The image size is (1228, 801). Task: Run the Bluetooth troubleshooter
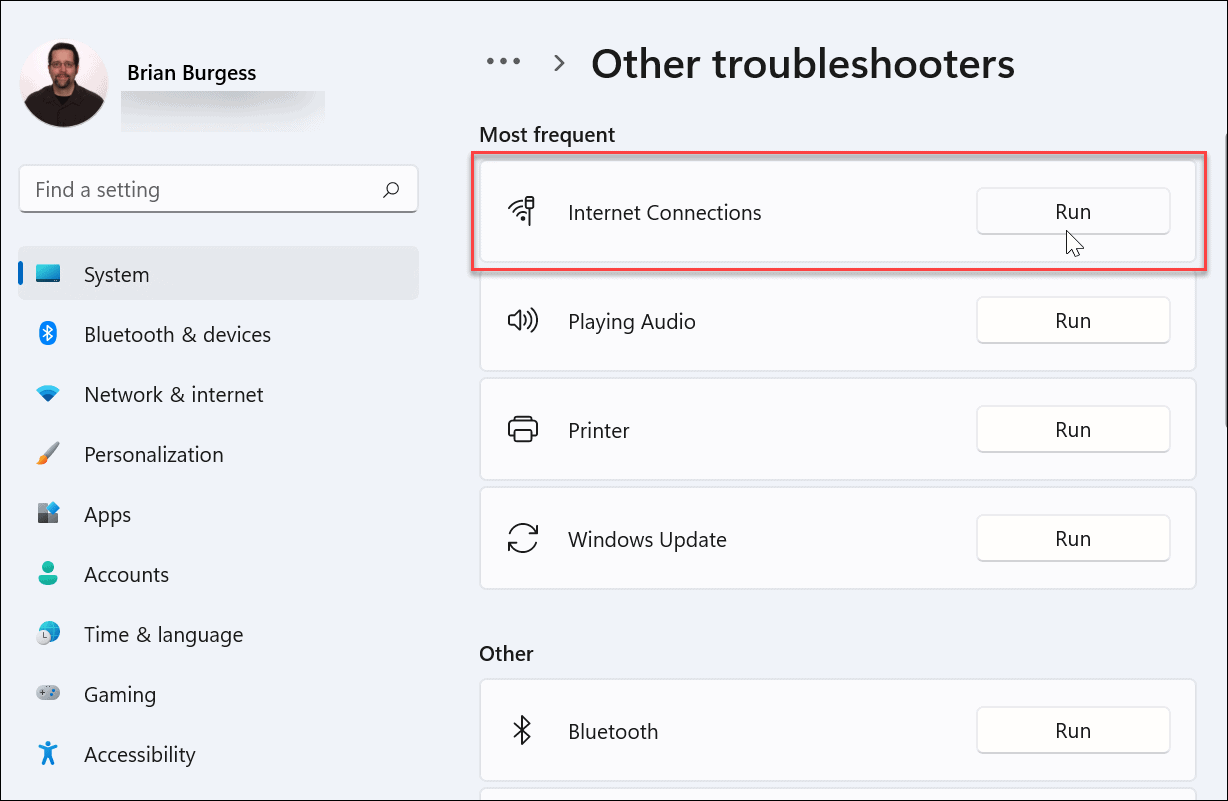tap(1072, 731)
